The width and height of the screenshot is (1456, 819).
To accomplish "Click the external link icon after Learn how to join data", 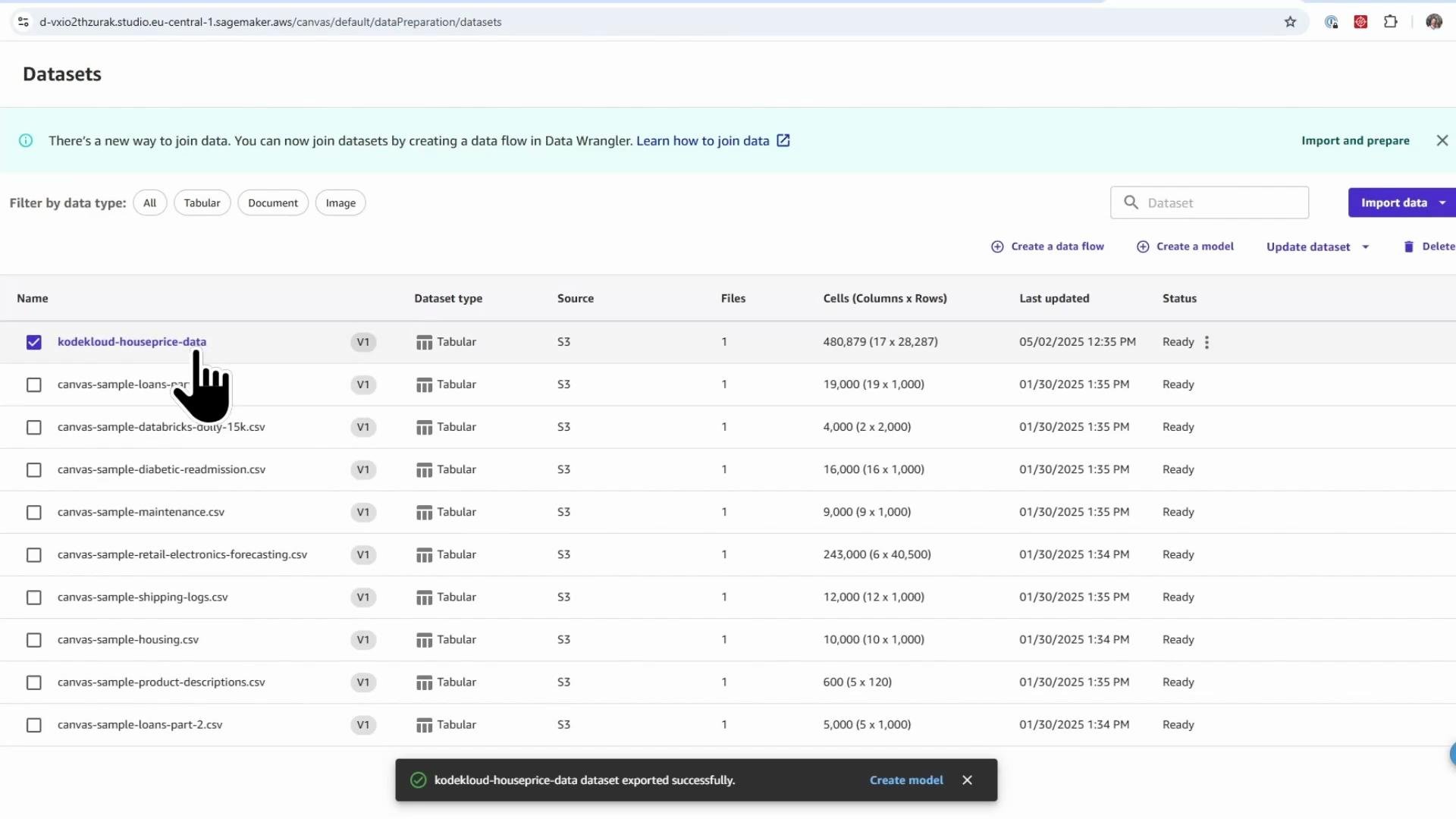I will [783, 140].
